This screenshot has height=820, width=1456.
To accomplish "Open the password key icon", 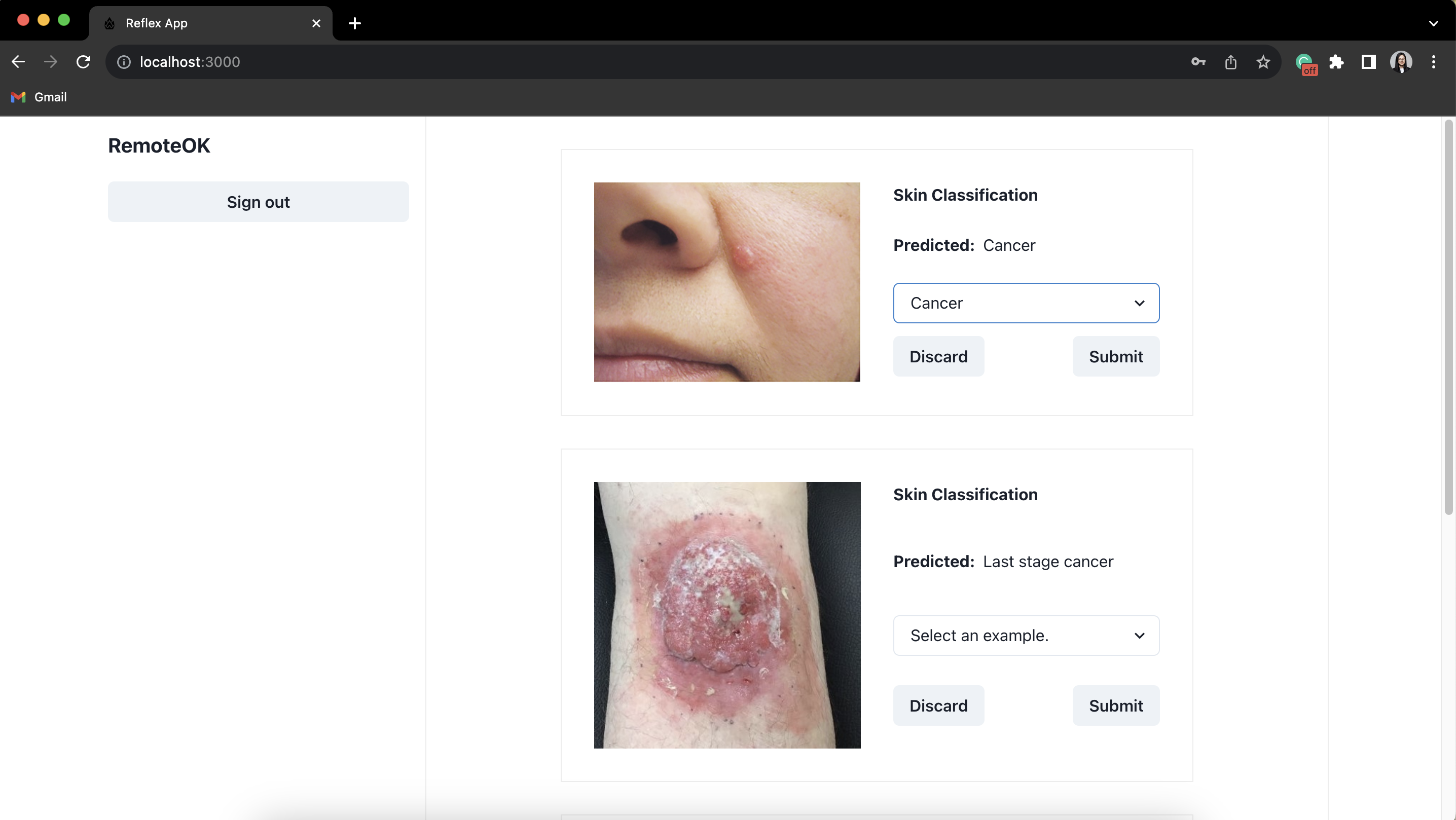I will point(1197,62).
